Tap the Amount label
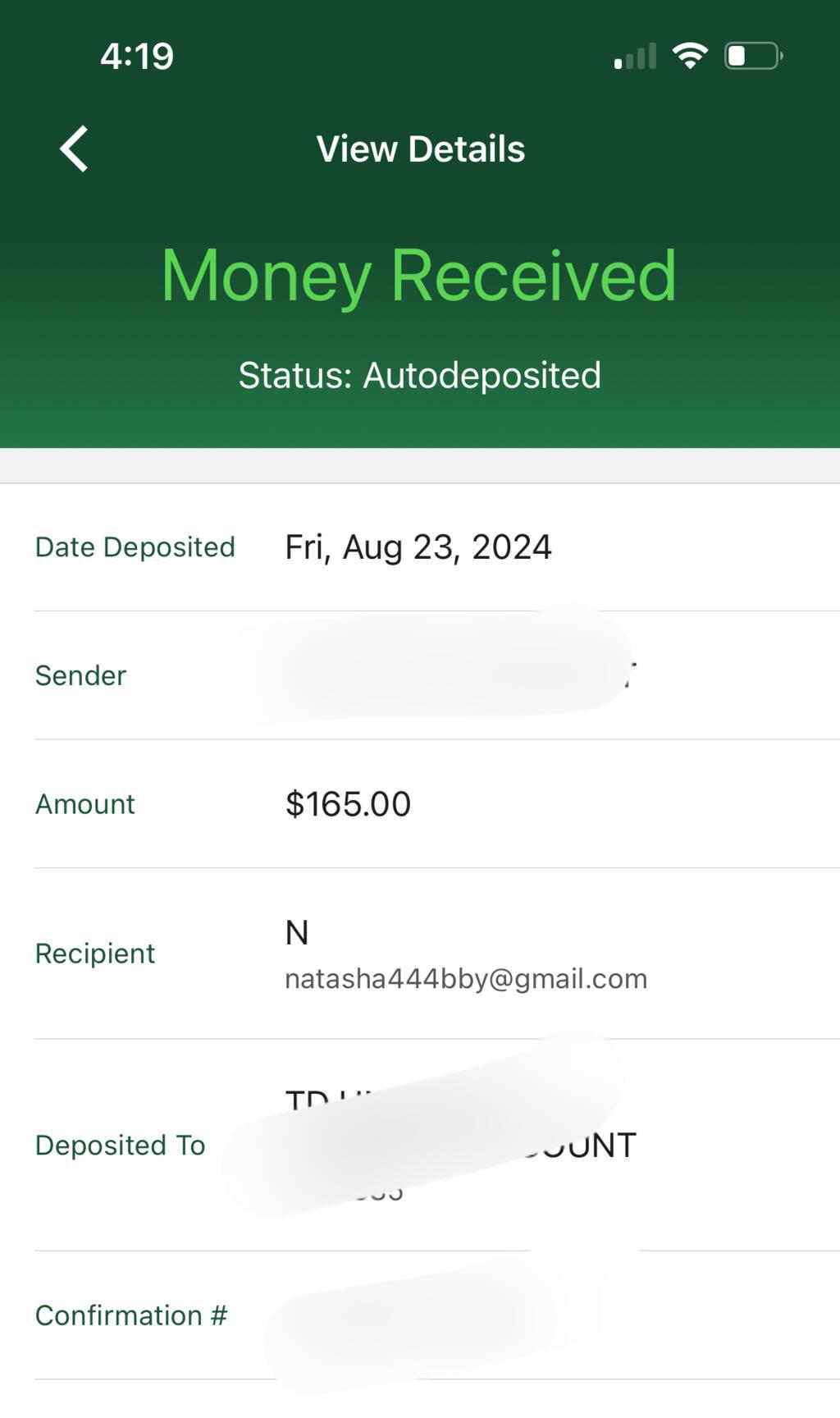Viewport: 840px width, 1418px height. (x=84, y=804)
